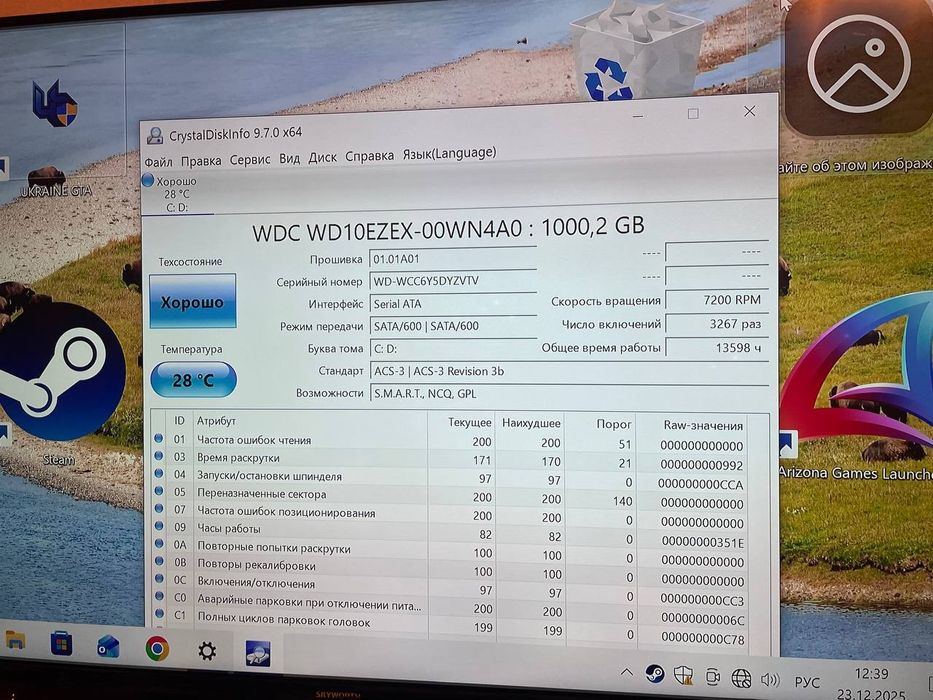Select the Повторные попытки раскрутки row
The image size is (933, 700).
(450, 552)
